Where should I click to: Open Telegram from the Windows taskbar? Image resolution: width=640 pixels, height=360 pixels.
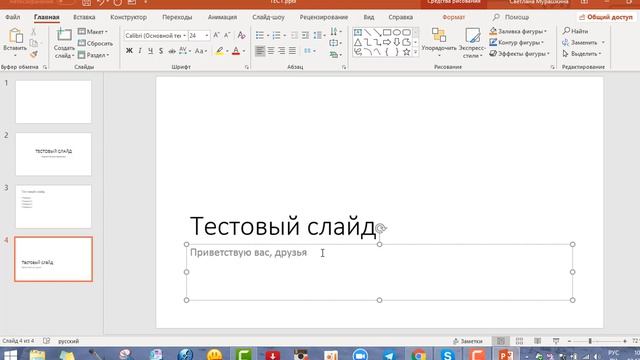click(389, 355)
